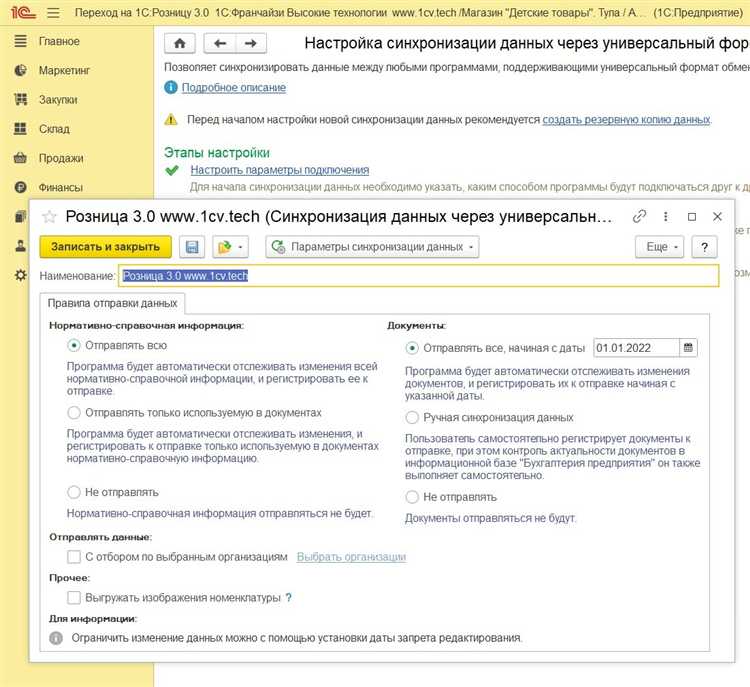Click Записать и закрыть button

click(105, 247)
